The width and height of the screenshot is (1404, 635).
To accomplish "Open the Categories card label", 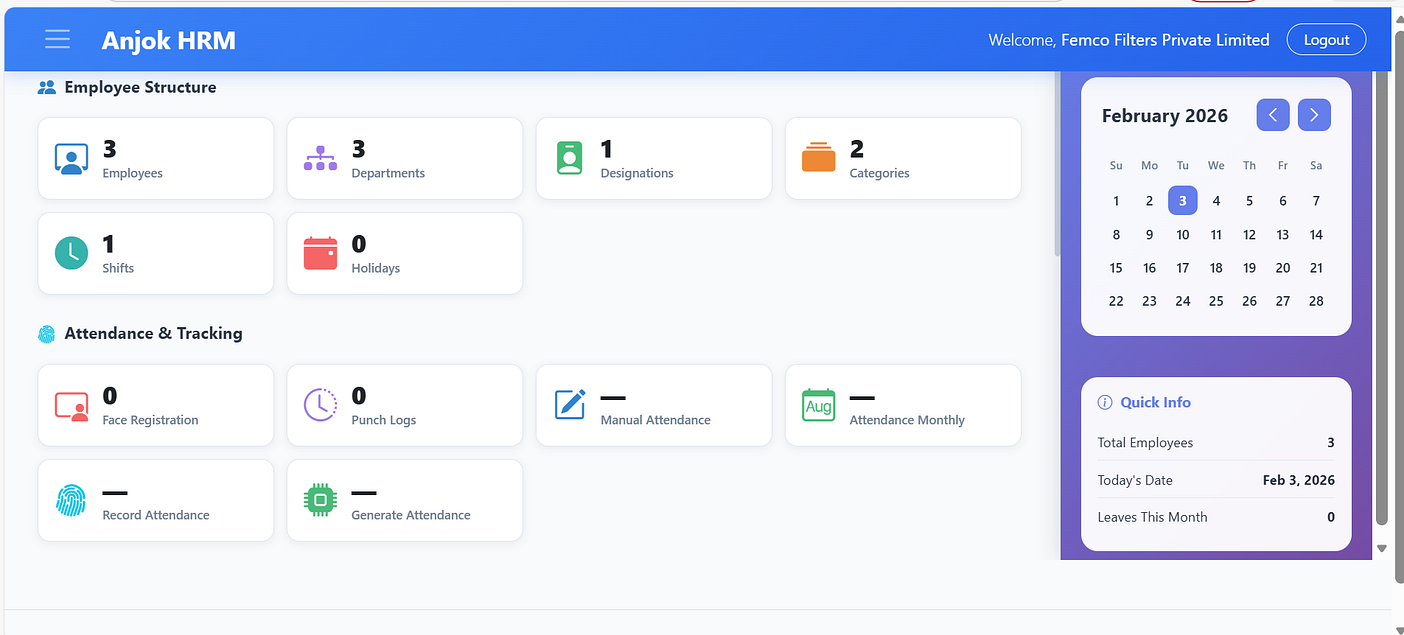I will click(x=879, y=173).
